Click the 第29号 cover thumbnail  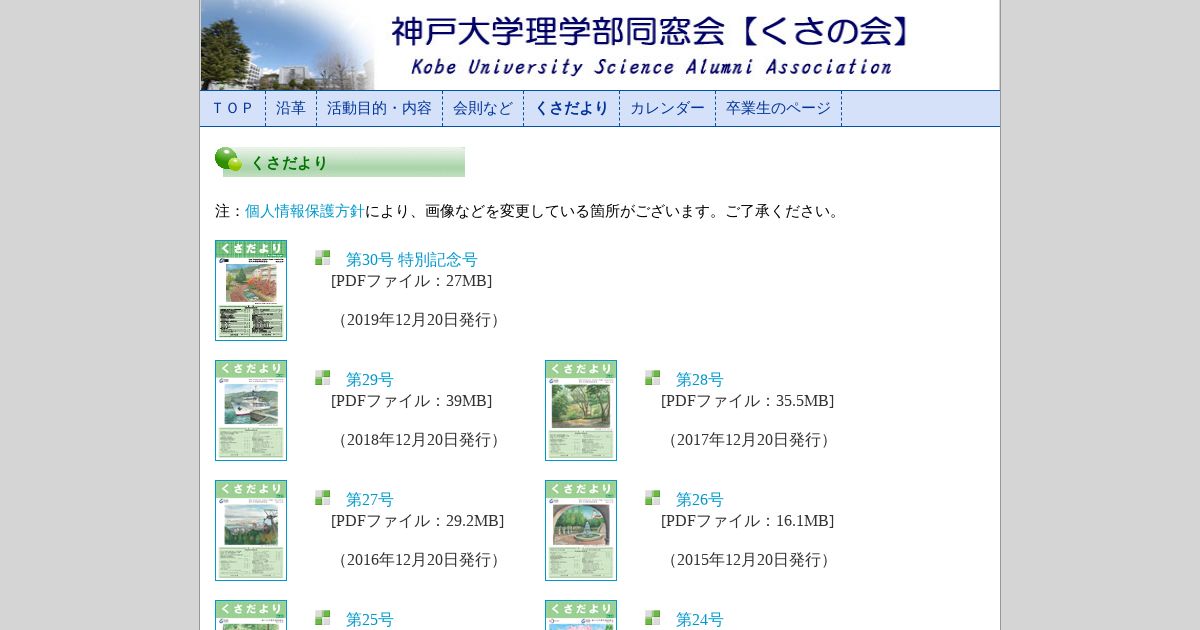coord(251,410)
